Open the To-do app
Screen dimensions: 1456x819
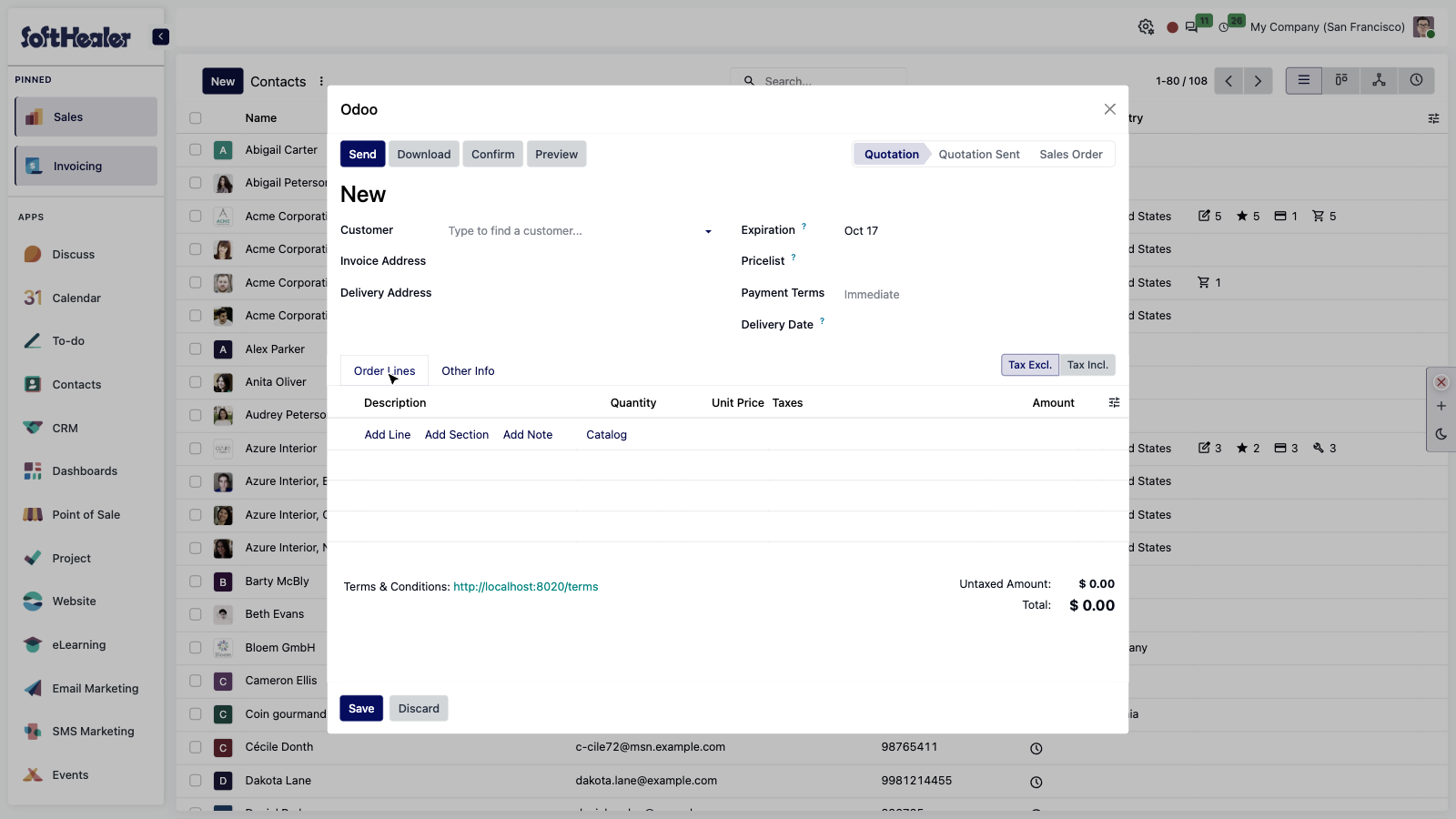coord(68,341)
